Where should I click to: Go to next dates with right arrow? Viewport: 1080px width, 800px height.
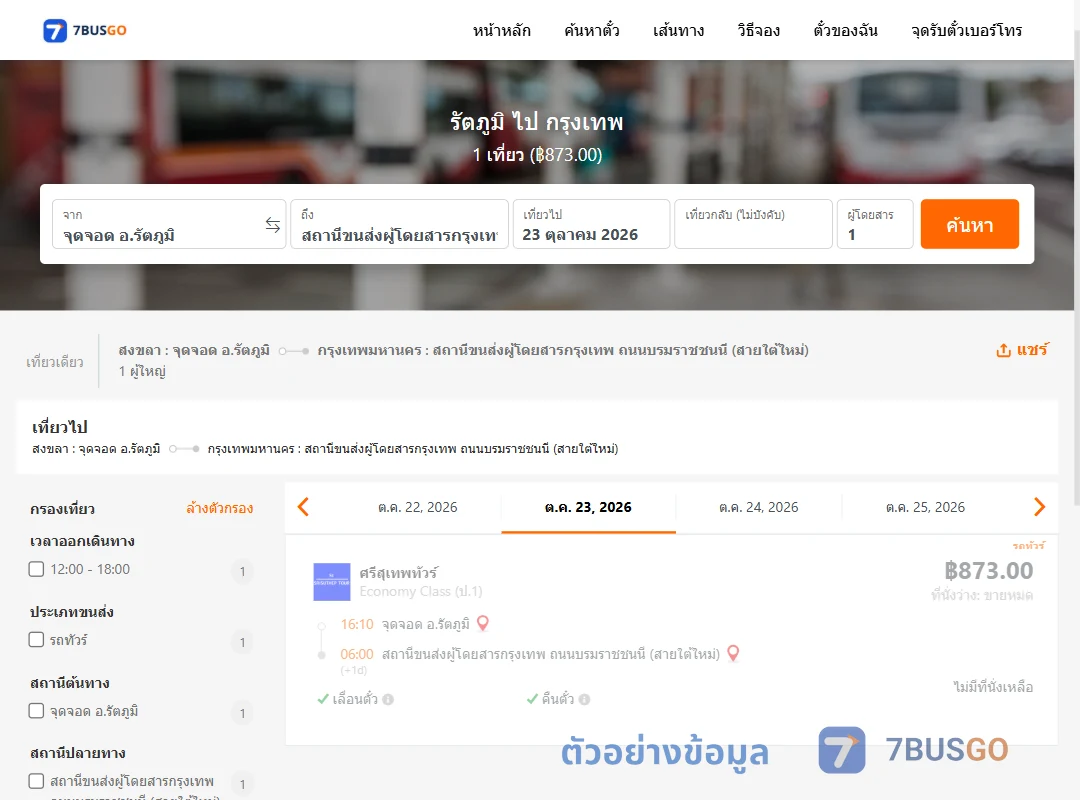pos(1039,507)
